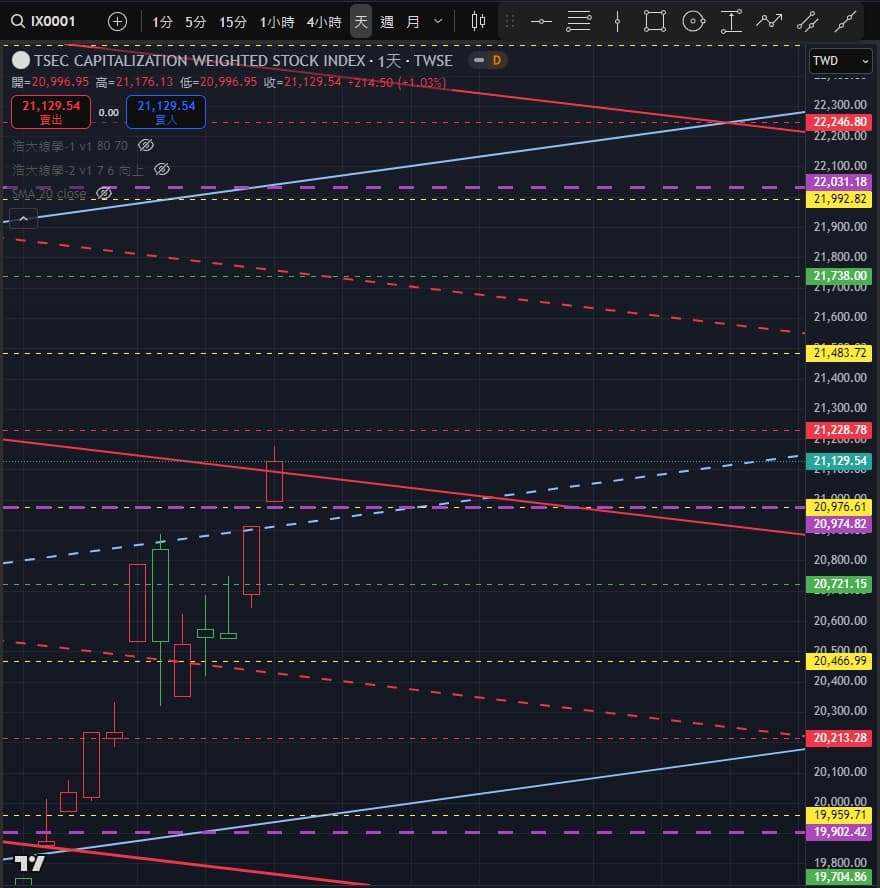
Task: Click the 21,483.72 yellow price label
Action: [839, 353]
